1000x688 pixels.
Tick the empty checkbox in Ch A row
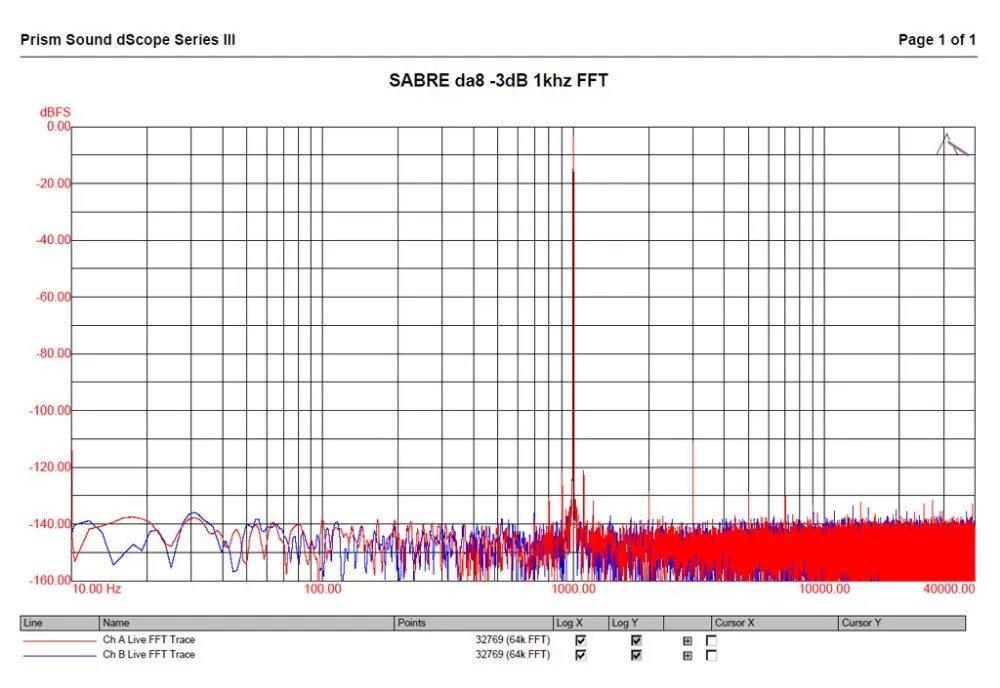[x=711, y=640]
